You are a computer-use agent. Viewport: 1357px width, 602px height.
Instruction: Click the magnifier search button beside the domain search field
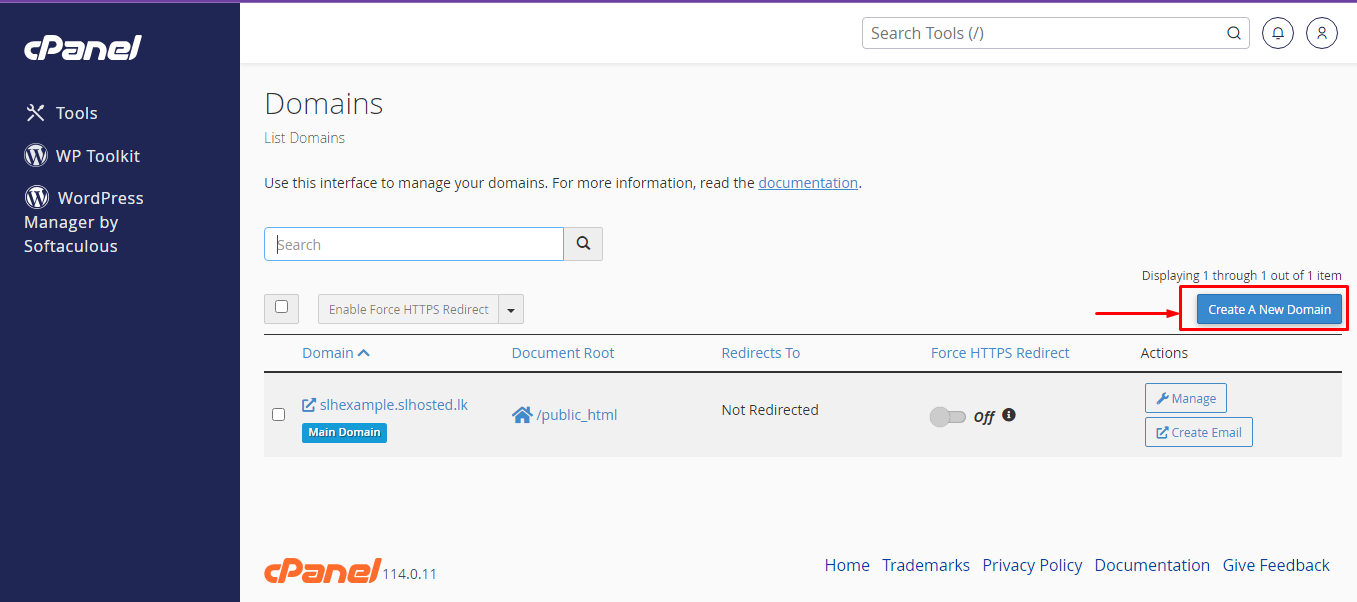point(583,244)
